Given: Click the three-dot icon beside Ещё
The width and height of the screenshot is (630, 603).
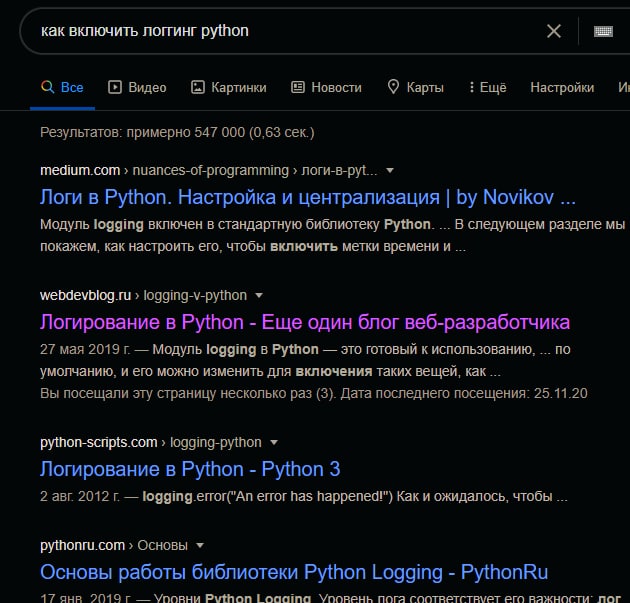Looking at the screenshot, I should pos(472,87).
